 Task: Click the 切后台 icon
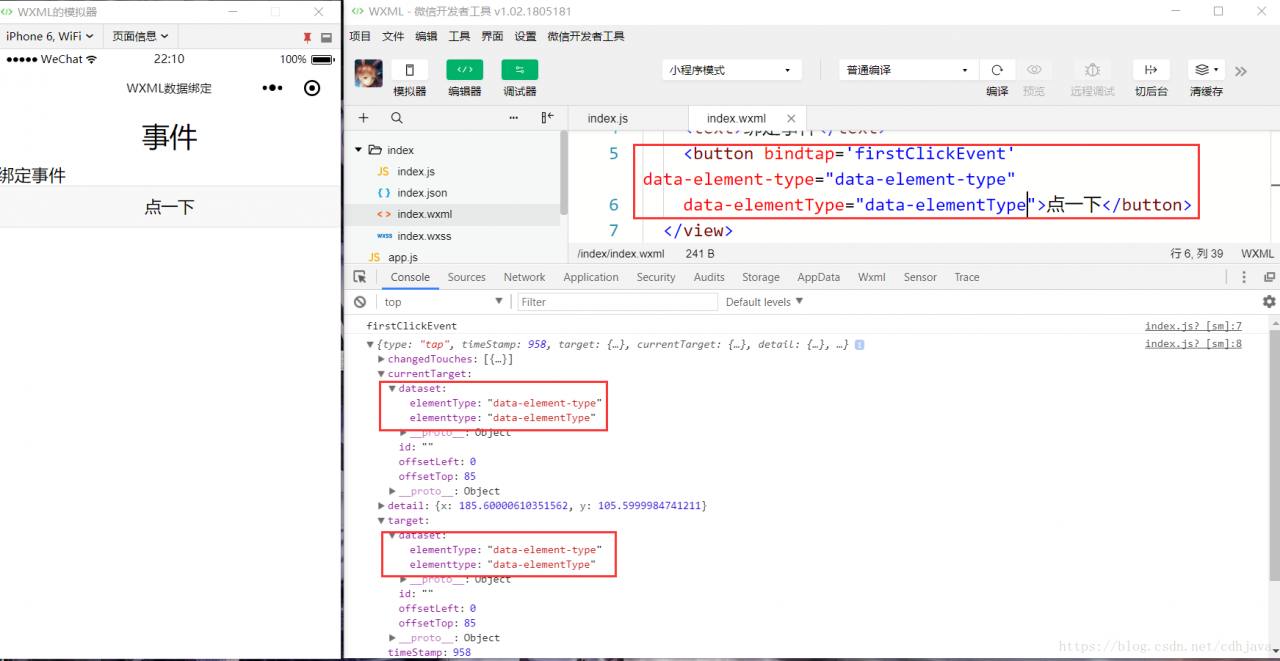[1150, 70]
